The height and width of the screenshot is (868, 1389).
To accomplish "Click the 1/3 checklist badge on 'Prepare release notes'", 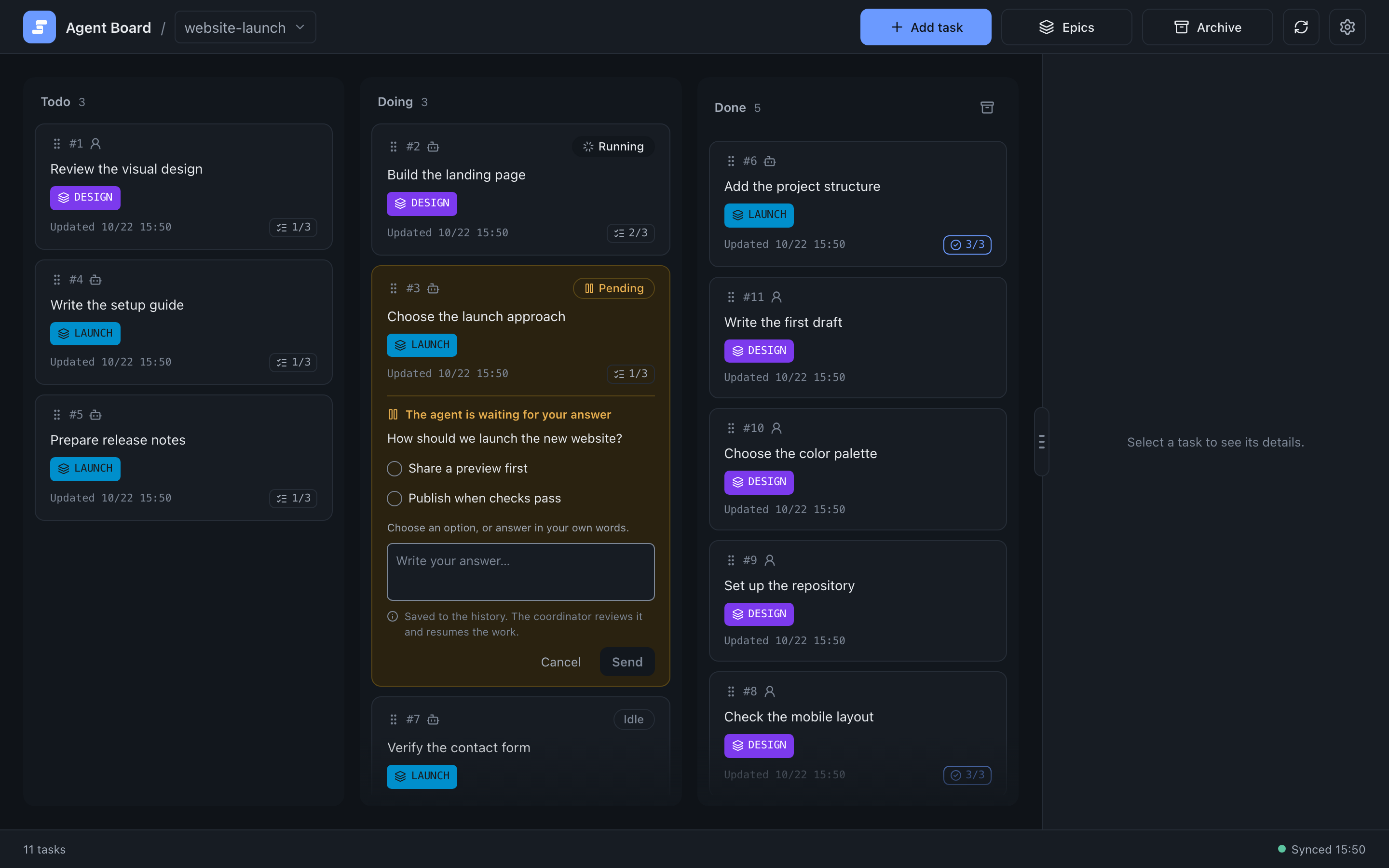I will 293,498.
